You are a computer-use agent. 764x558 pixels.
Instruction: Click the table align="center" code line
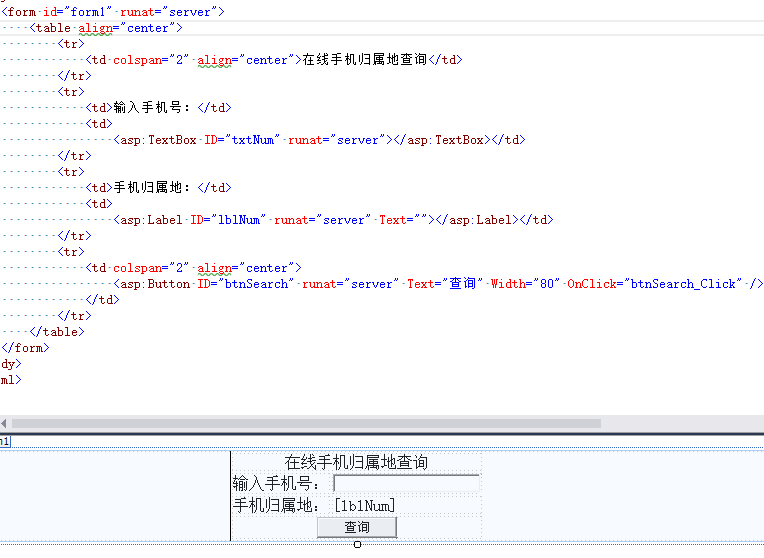[x=106, y=28]
